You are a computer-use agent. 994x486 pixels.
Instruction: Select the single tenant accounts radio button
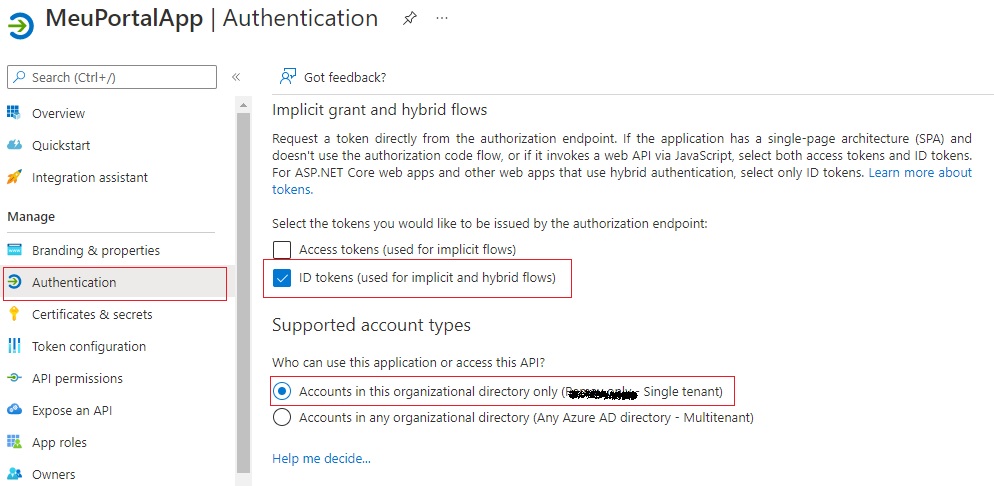282,391
